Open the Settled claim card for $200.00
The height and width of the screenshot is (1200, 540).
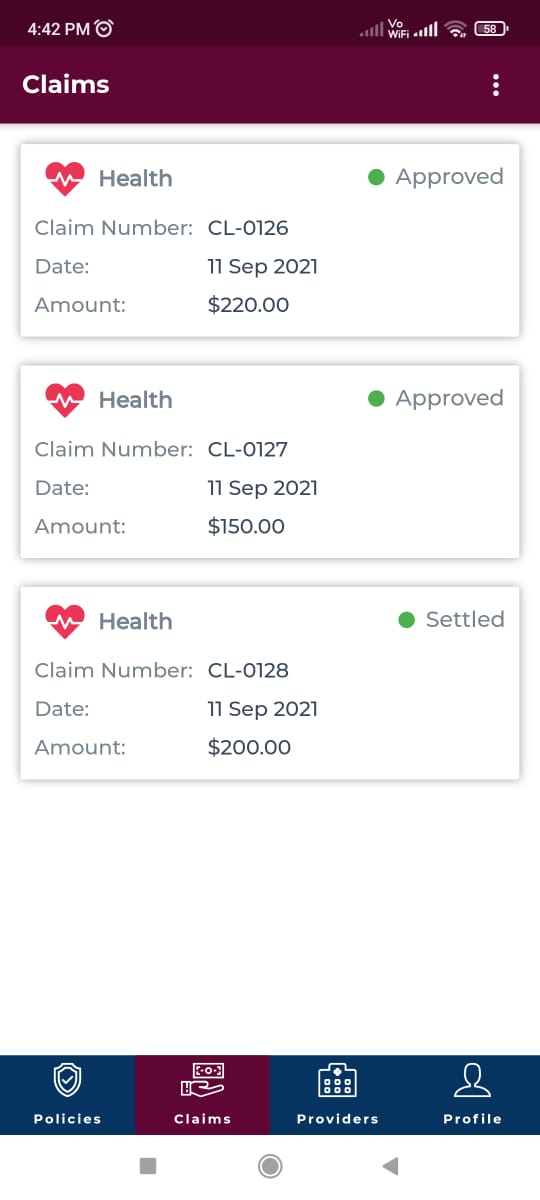coord(270,682)
